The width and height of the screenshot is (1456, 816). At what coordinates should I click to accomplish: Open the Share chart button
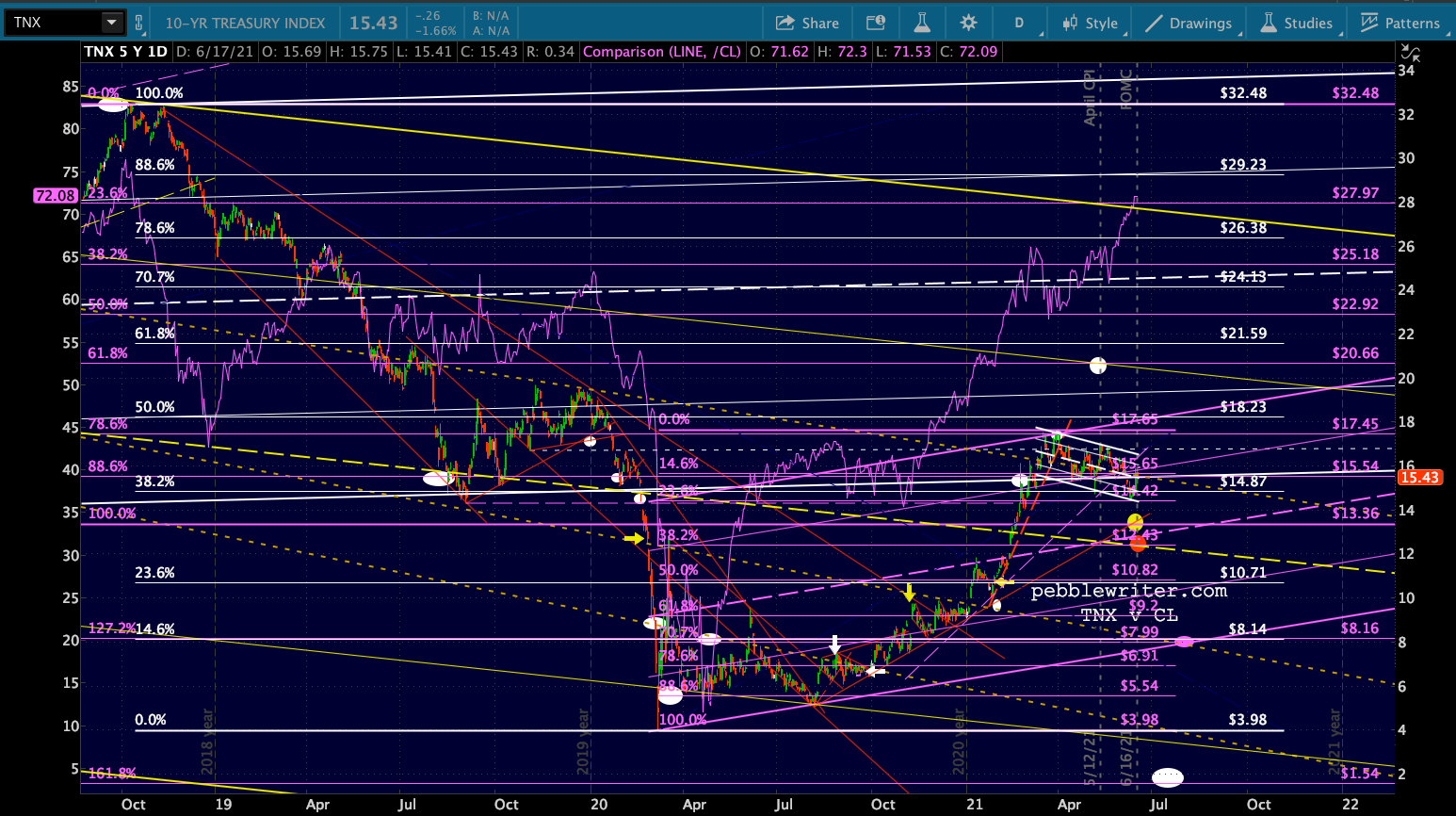tap(807, 23)
